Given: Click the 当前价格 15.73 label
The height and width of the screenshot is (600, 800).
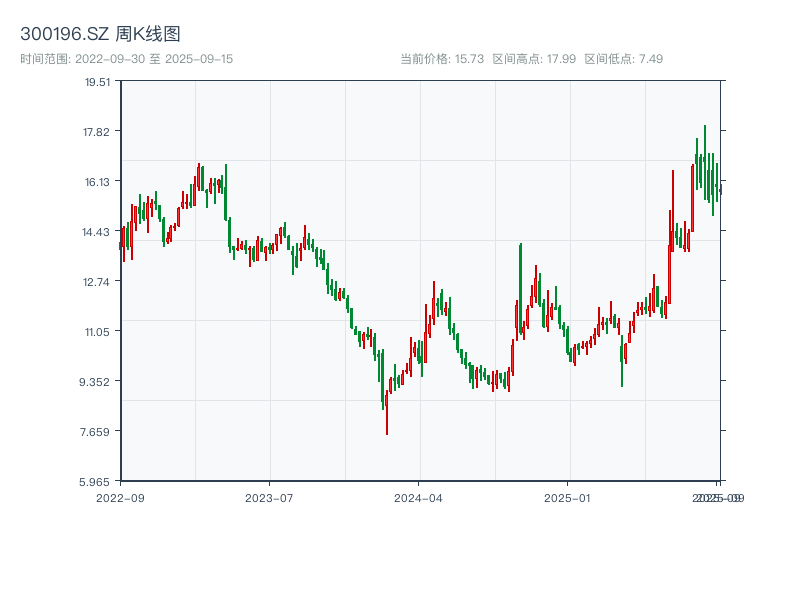Looking at the screenshot, I should (442, 59).
